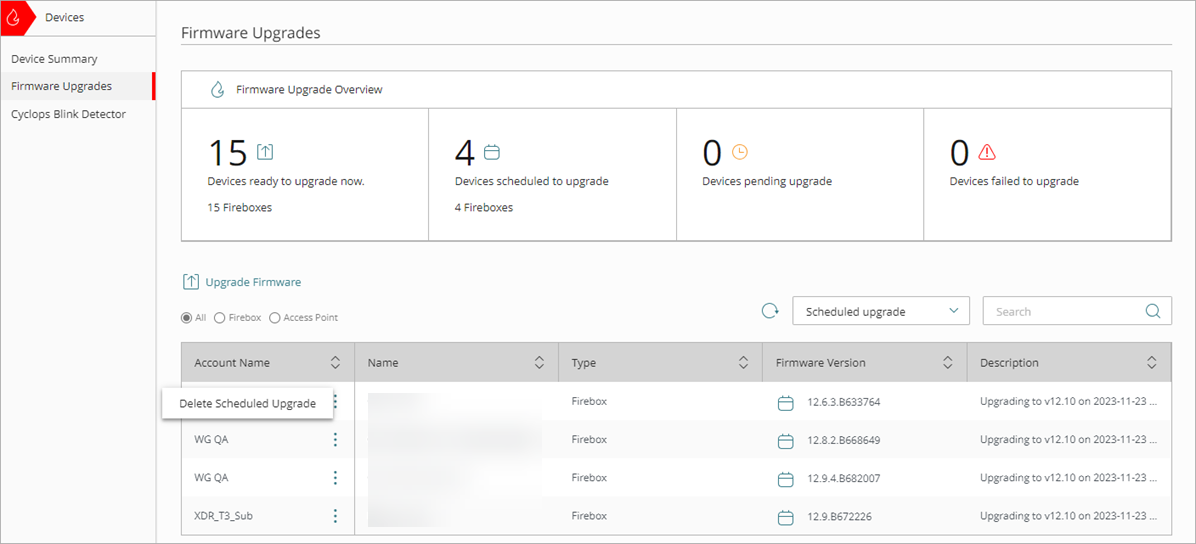Select the Firebox radio button

[219, 318]
